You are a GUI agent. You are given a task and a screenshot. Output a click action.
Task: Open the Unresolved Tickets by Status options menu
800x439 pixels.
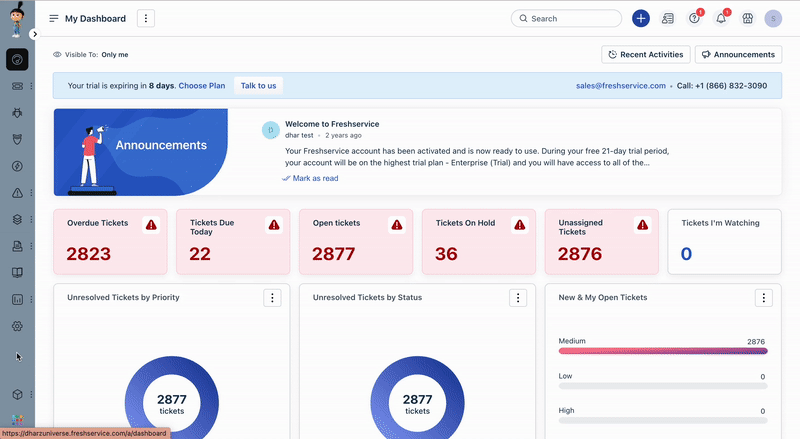(x=518, y=298)
